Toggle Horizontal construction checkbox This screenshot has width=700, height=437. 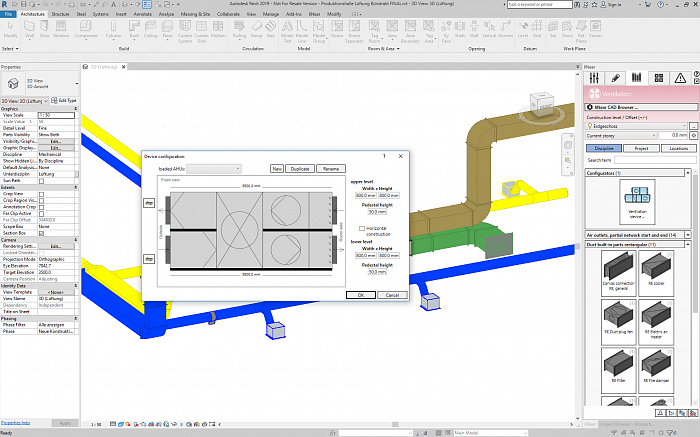coord(362,228)
